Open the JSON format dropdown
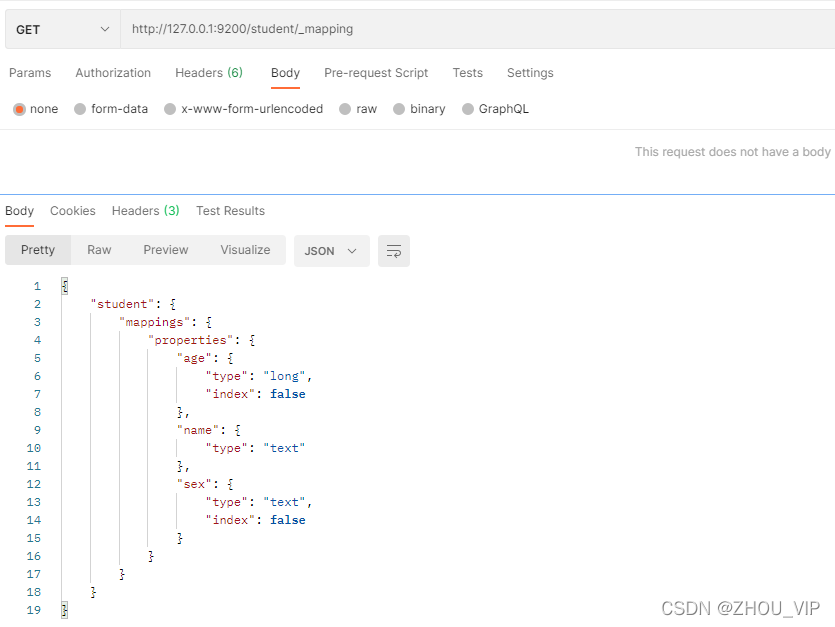 point(331,251)
